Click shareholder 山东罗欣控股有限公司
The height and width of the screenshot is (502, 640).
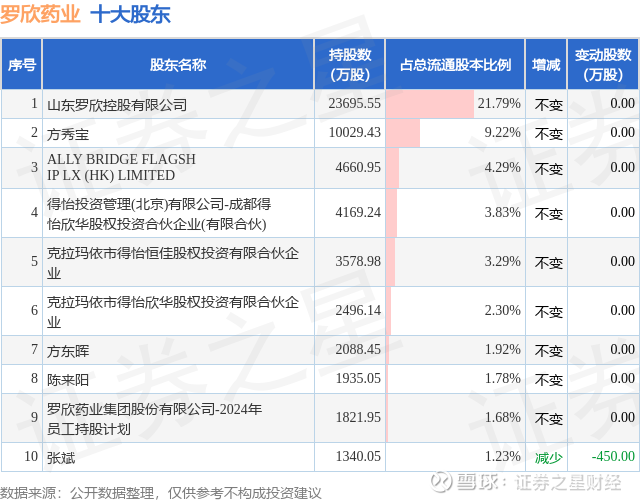[x=117, y=105]
